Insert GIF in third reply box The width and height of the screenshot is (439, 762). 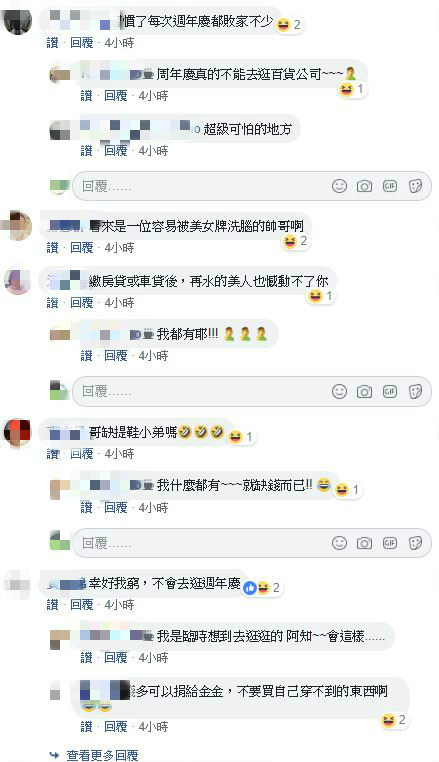[390, 543]
